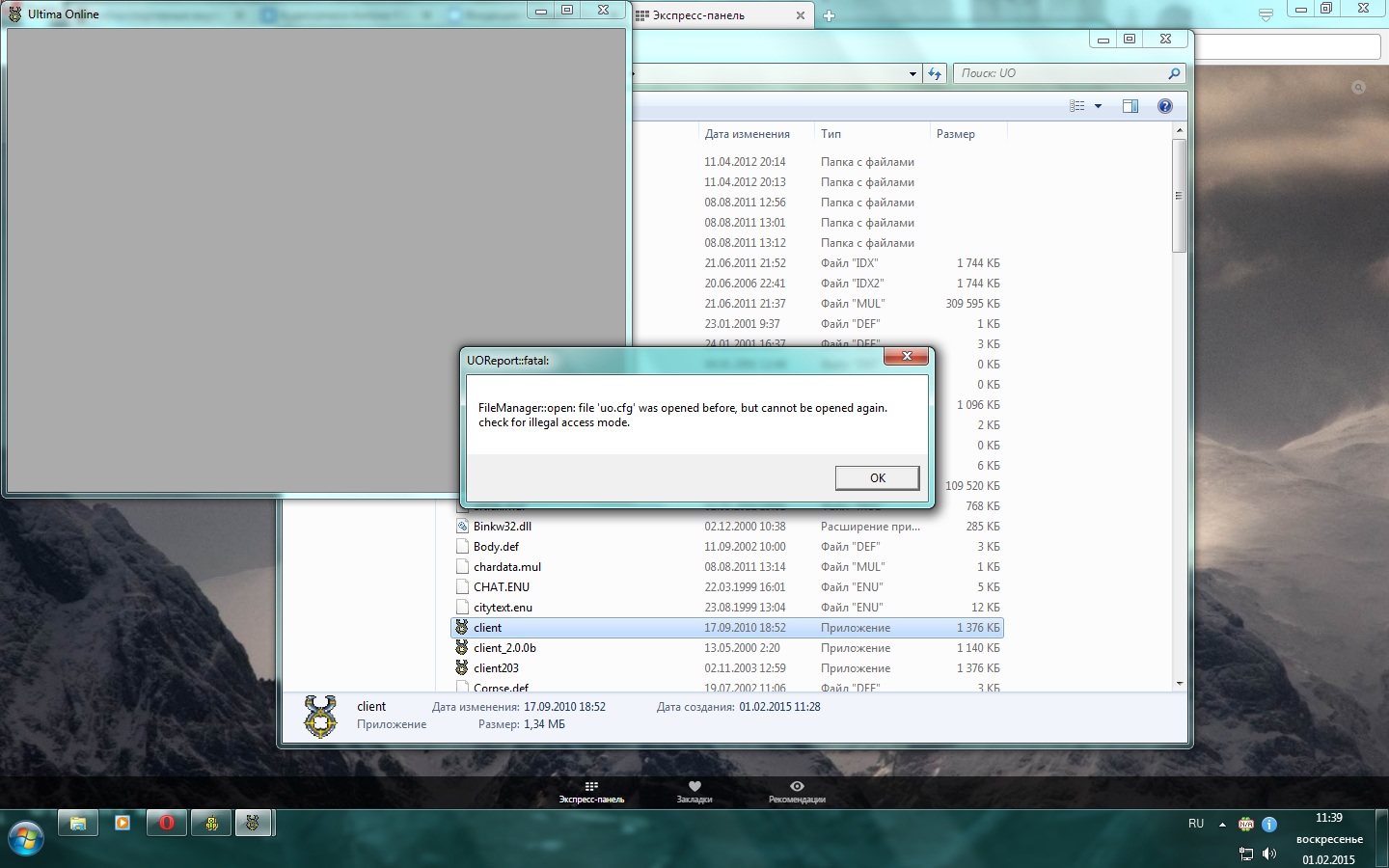Click the network icon in system tray
This screenshot has height=868, width=1389.
point(1245,854)
